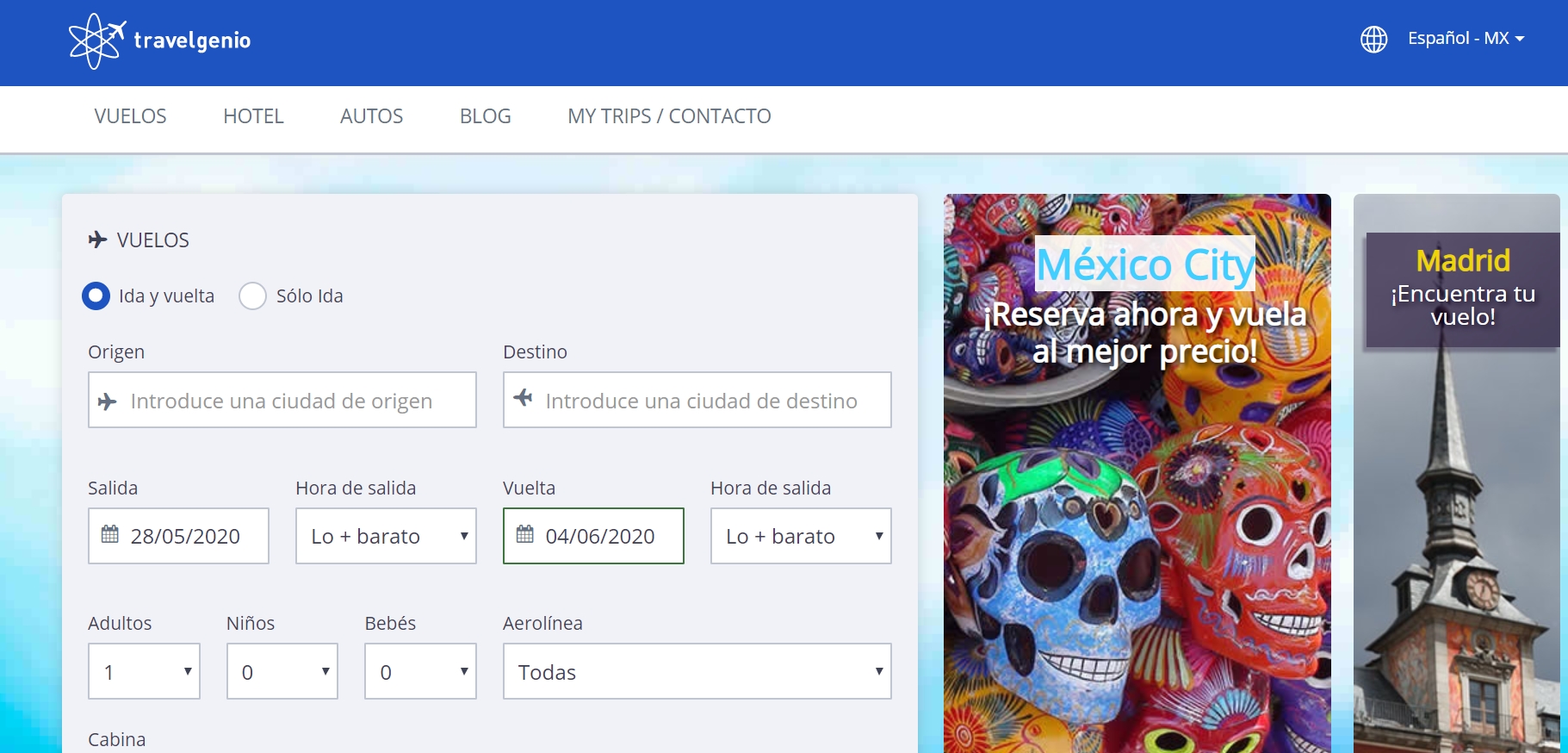1568x753 pixels.
Task: Open the México City promo banner
Action: 1137,473
